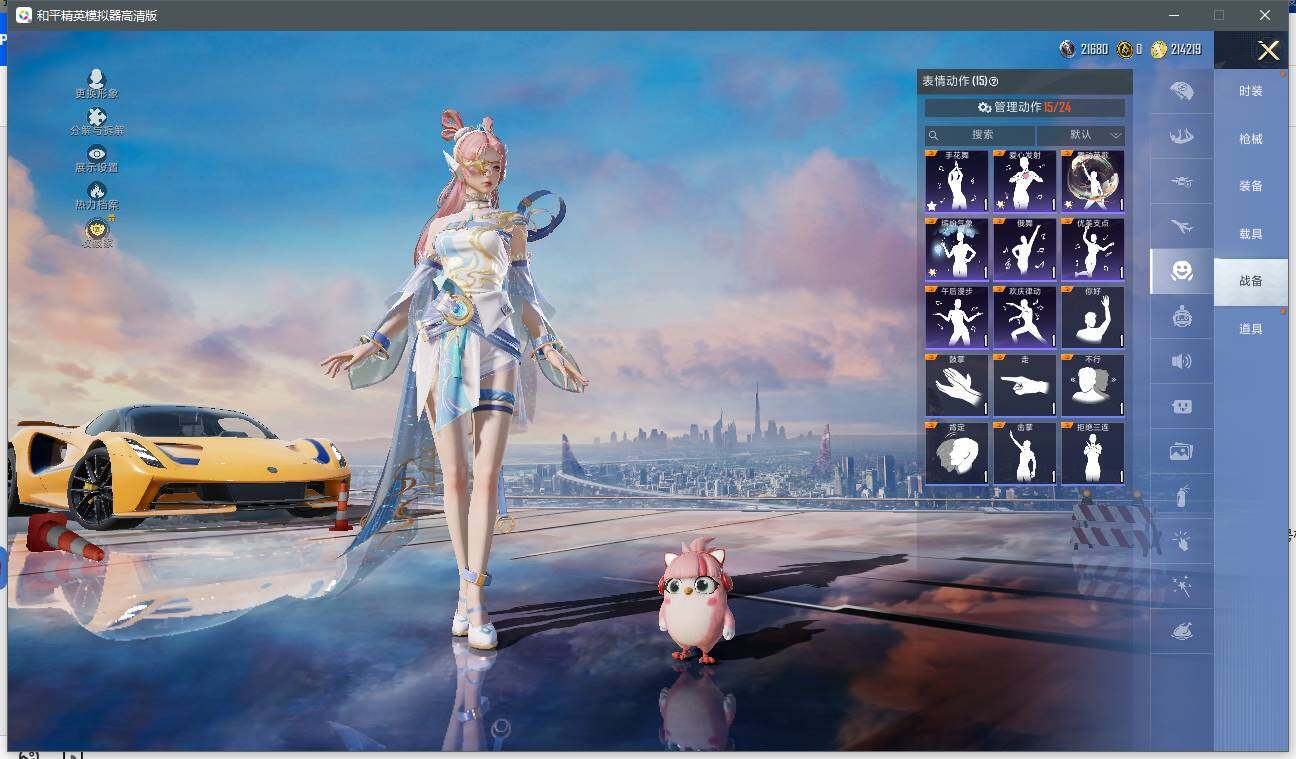Select the 爱心发射 emote
The width and height of the screenshot is (1296, 759).
click(1025, 181)
